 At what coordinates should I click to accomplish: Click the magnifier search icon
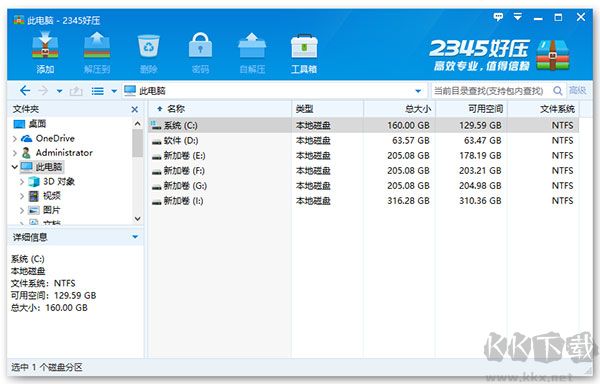(558, 91)
